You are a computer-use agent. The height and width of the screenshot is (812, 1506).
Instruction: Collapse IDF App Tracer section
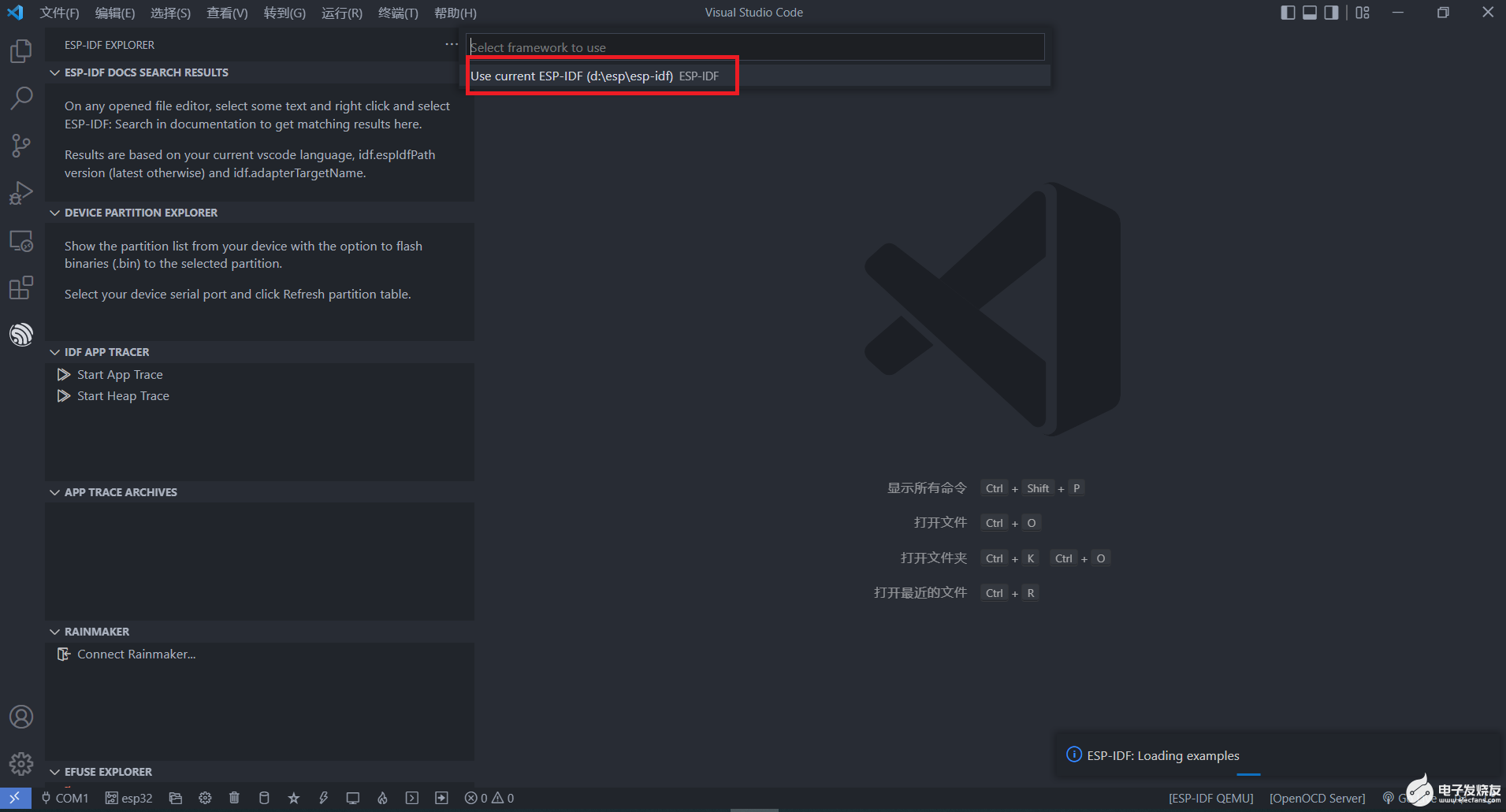click(259, 352)
